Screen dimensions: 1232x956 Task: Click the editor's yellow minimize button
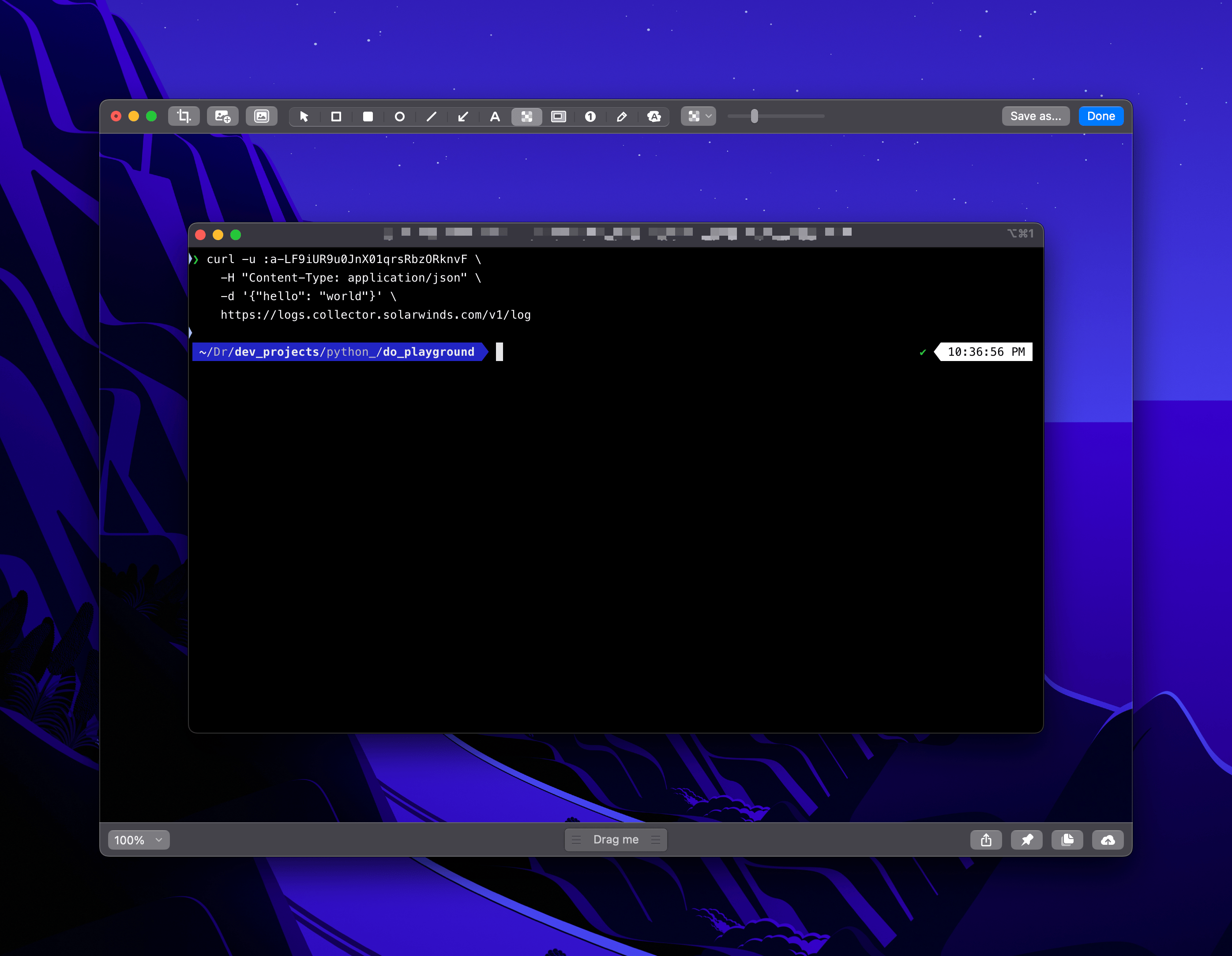point(134,116)
